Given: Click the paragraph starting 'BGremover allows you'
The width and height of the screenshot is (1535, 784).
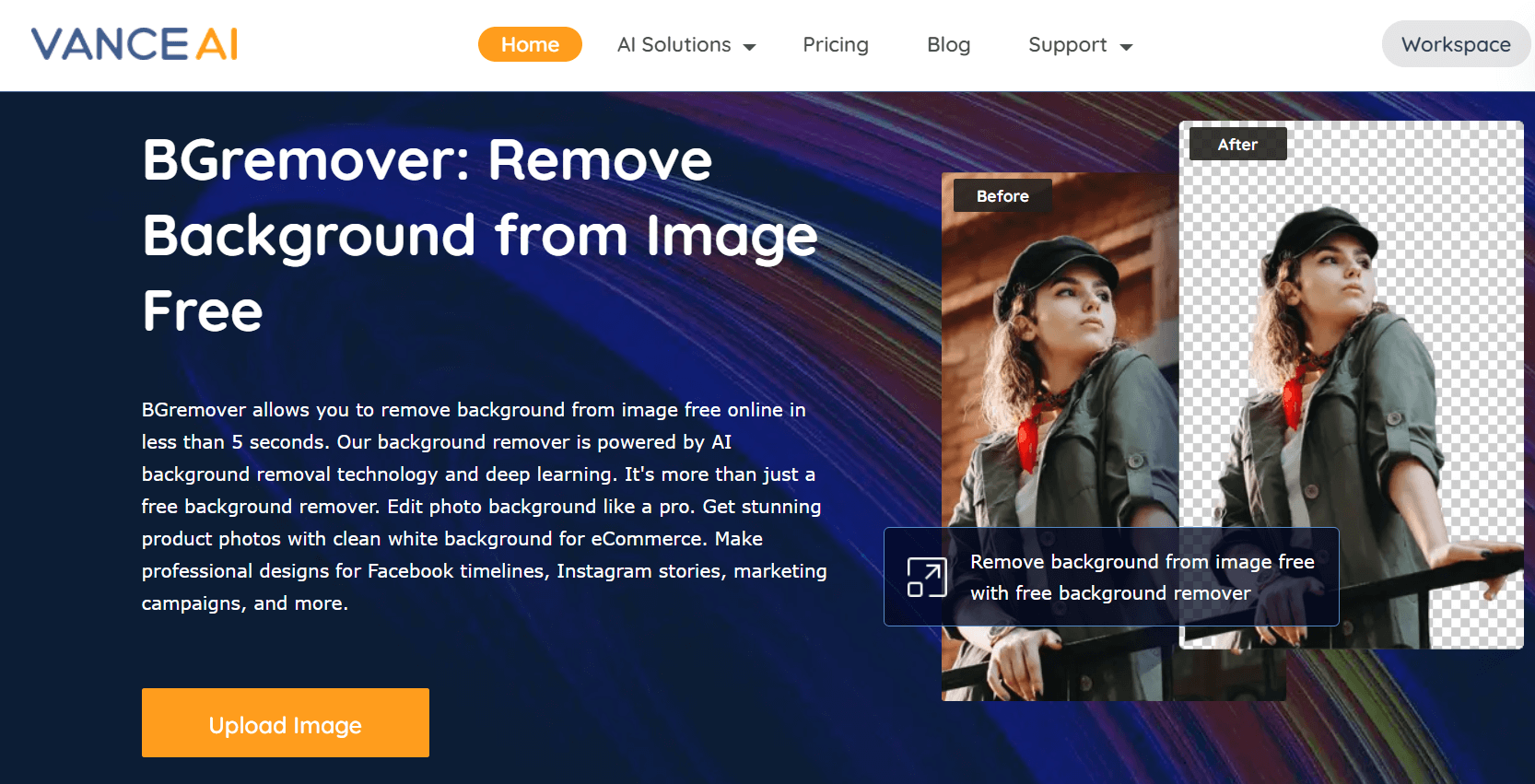Looking at the screenshot, I should click(x=484, y=507).
